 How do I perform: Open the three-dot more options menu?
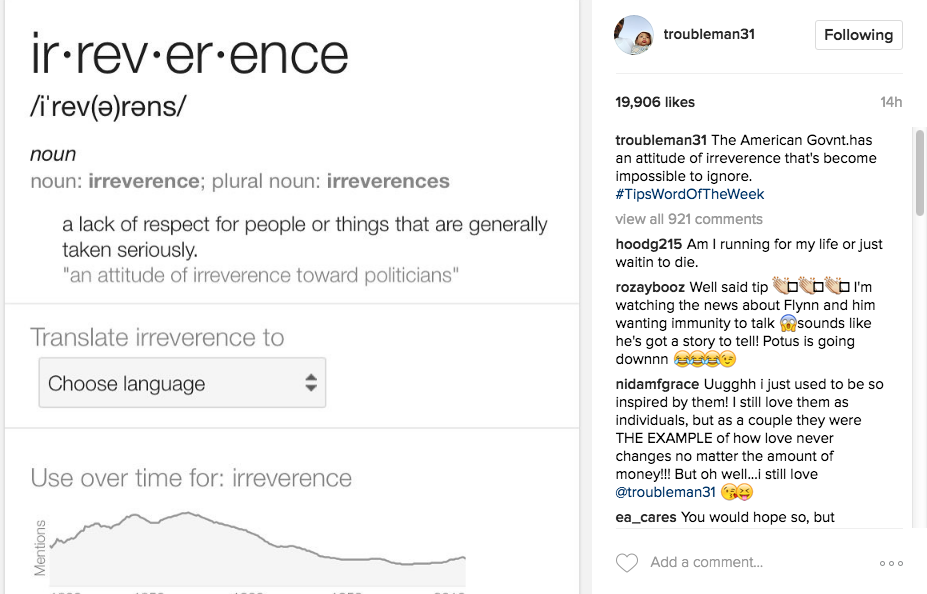[x=891, y=563]
